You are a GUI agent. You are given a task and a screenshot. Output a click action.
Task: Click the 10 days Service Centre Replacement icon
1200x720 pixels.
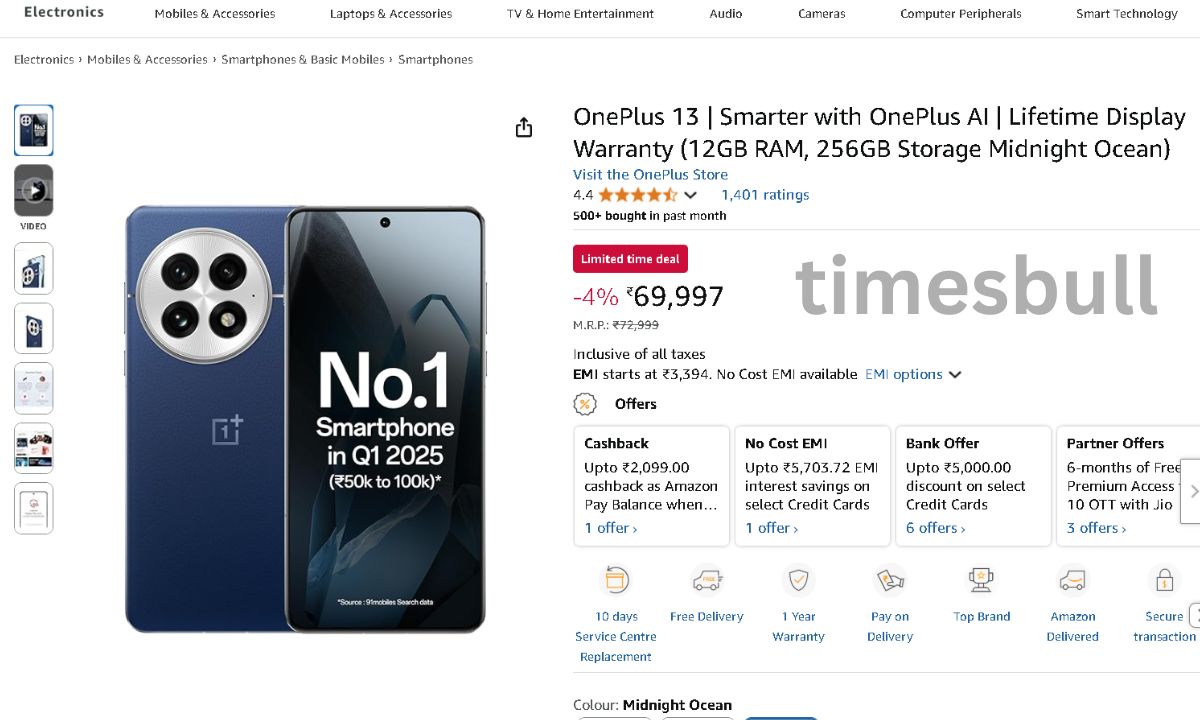[x=616, y=580]
